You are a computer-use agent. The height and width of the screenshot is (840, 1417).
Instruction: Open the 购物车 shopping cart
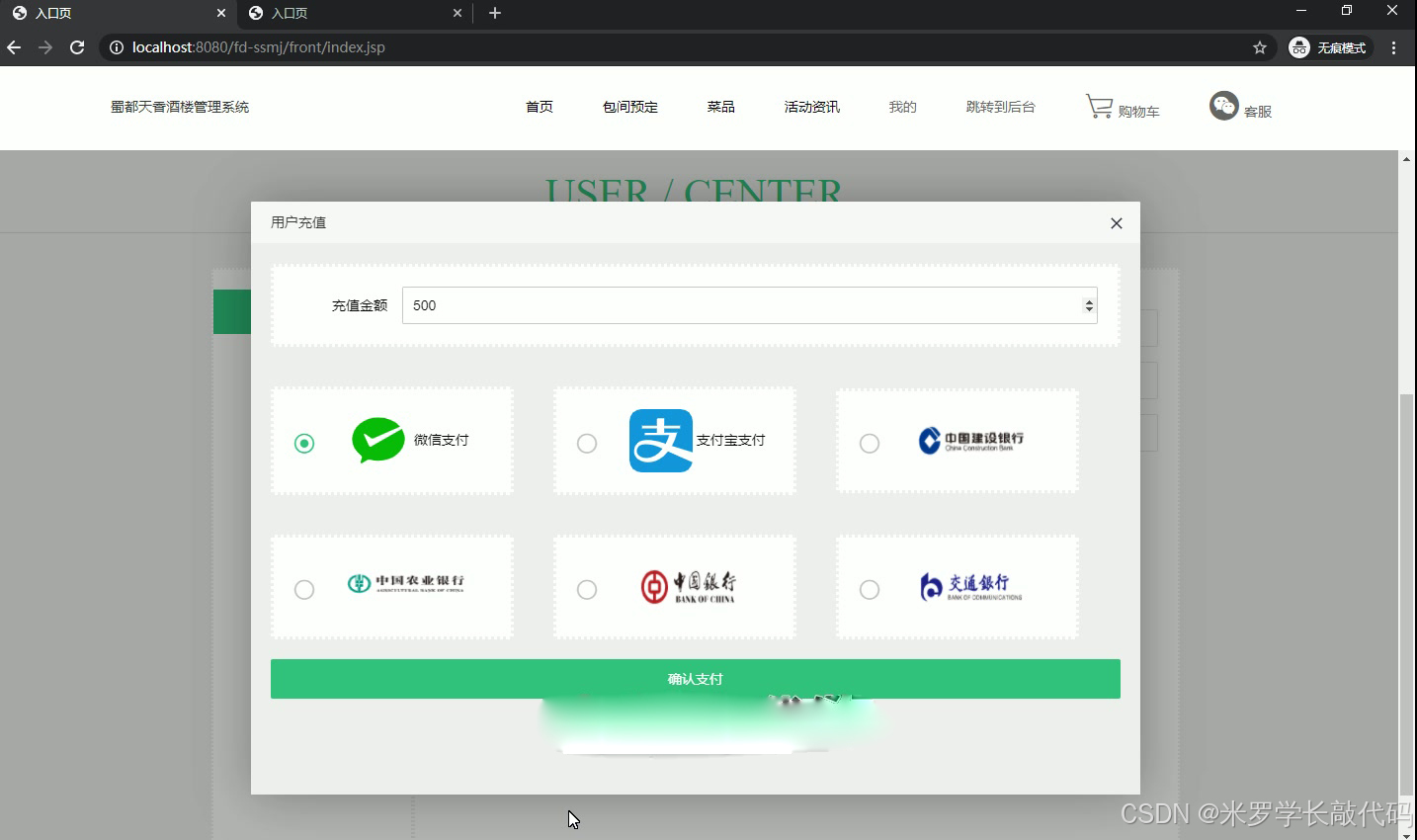tap(1122, 108)
